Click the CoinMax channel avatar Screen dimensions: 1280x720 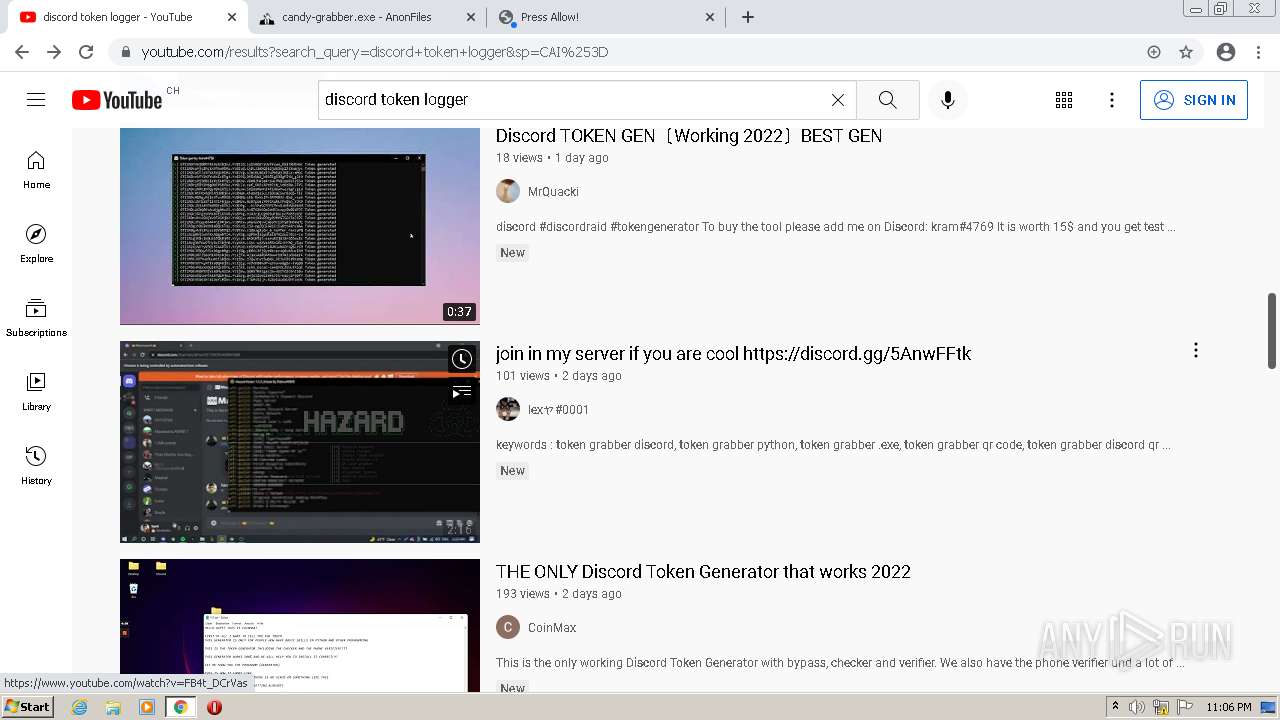point(508,627)
